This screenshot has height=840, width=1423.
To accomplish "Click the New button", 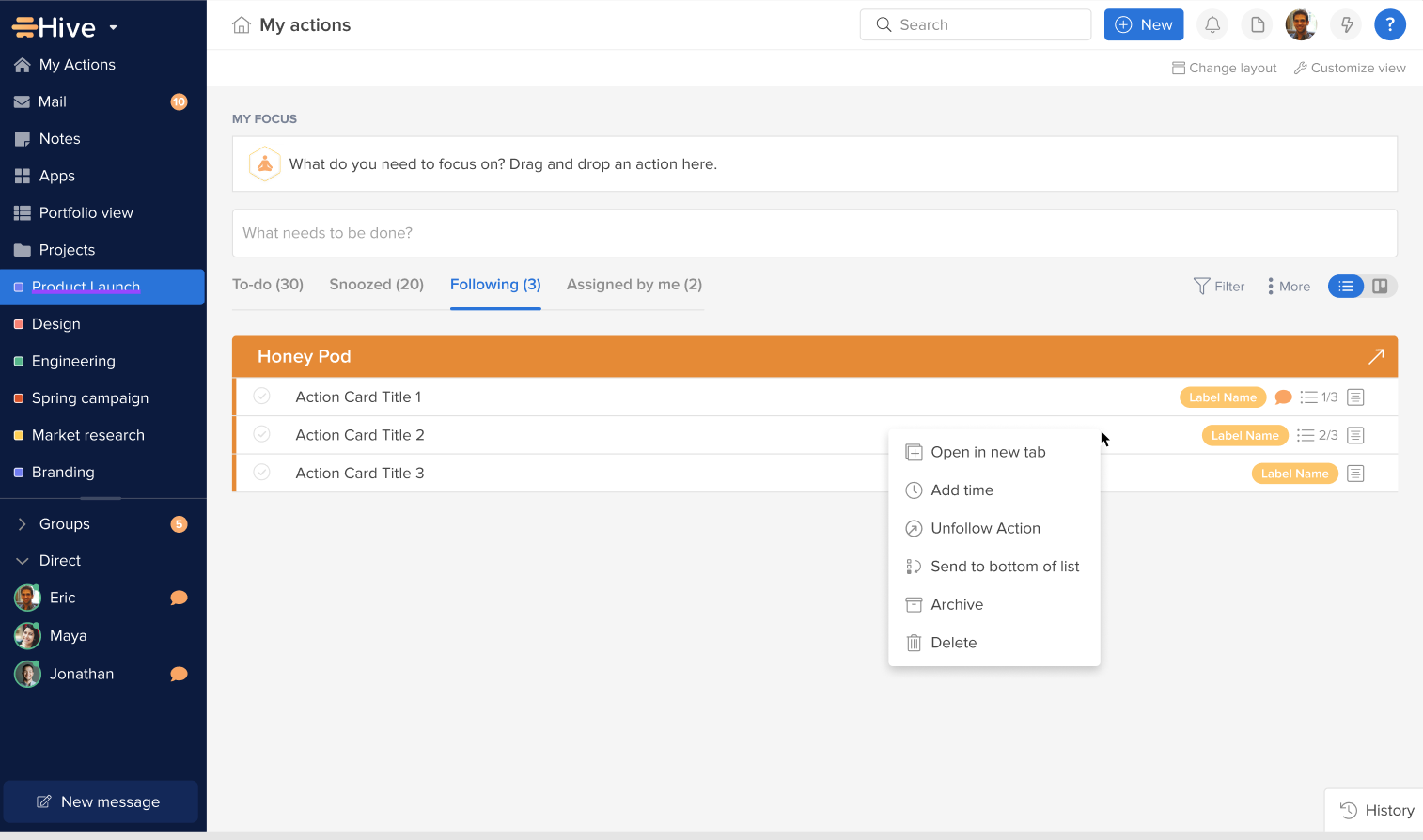I will 1144,25.
